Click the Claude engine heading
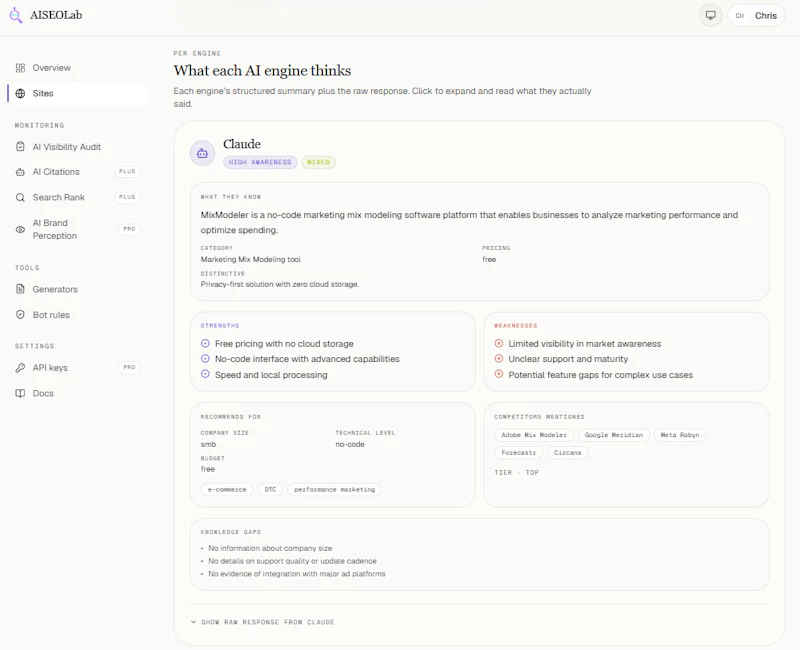The width and height of the screenshot is (800, 650). (x=242, y=144)
